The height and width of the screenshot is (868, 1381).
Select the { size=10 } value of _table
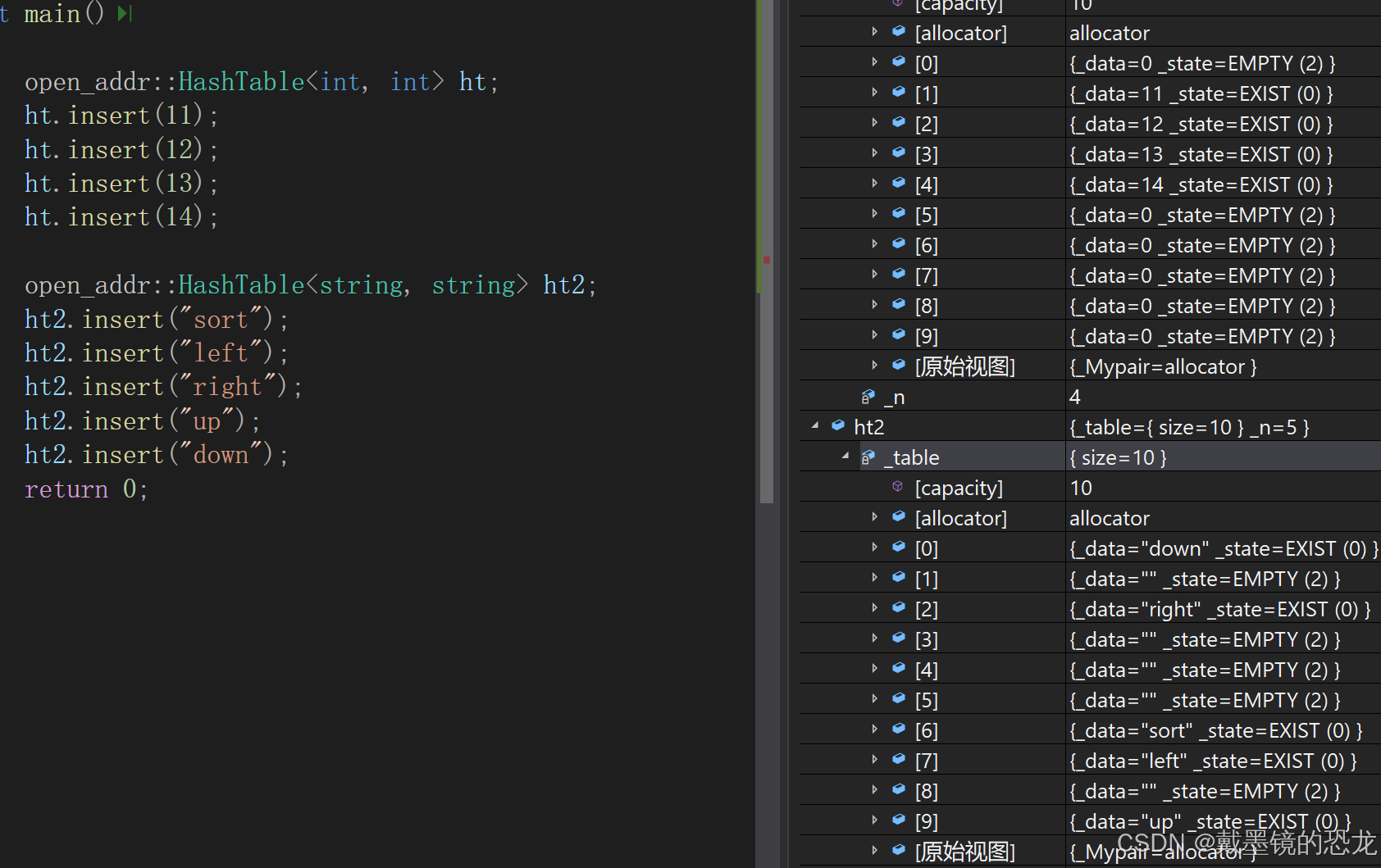click(1118, 457)
